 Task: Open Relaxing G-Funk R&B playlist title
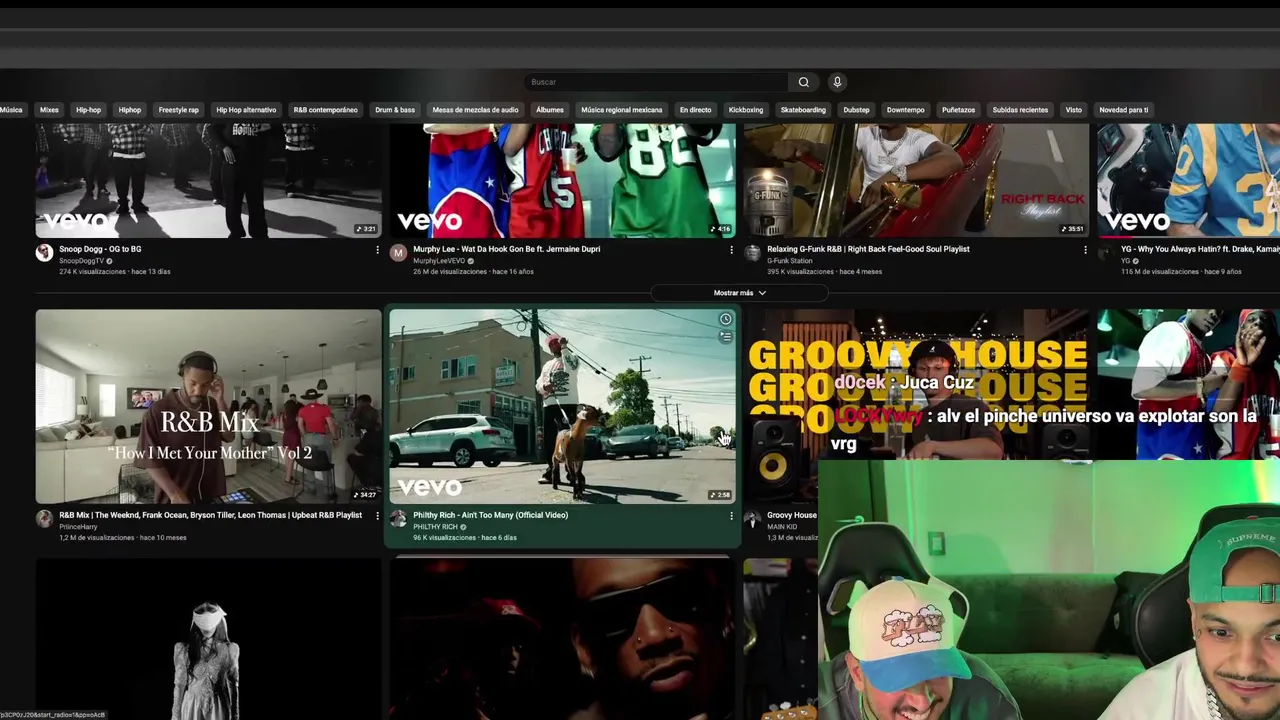[x=868, y=249]
